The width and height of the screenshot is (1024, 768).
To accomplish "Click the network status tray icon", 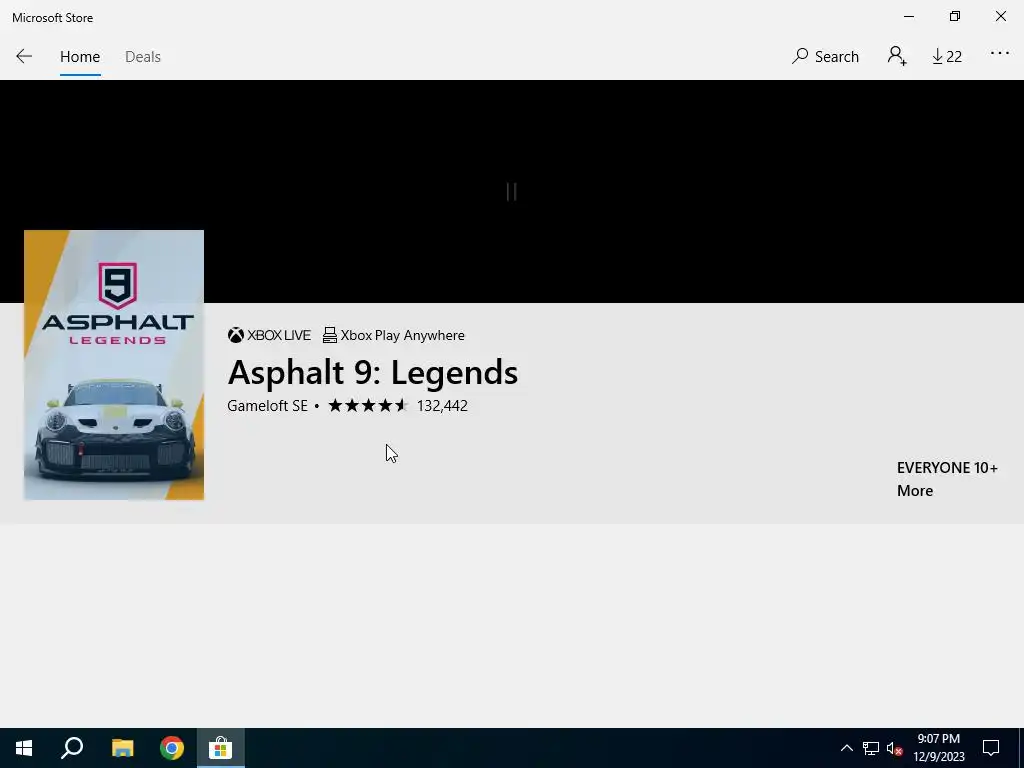I will click(871, 748).
